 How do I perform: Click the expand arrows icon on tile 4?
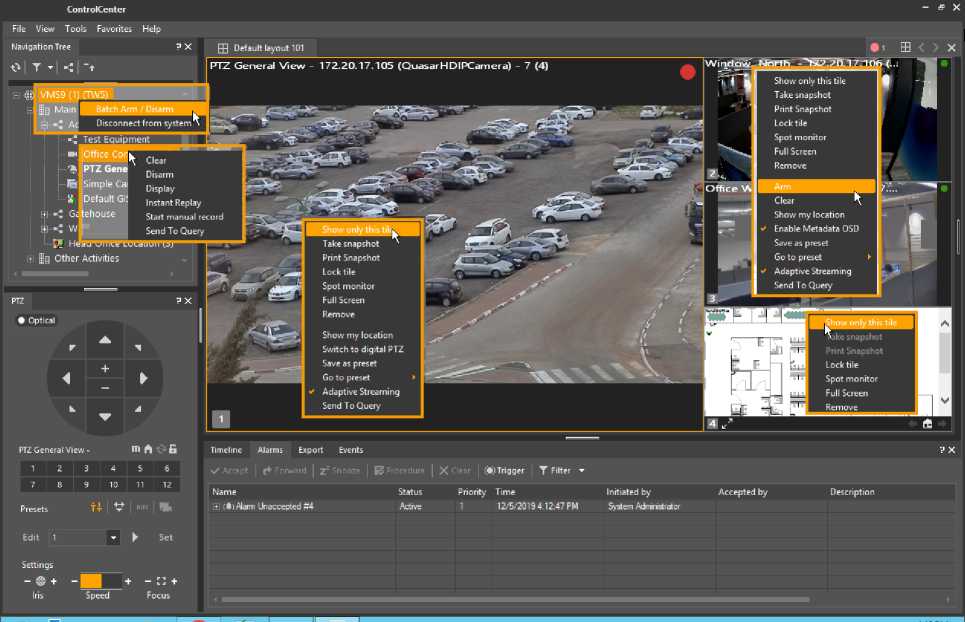(727, 424)
